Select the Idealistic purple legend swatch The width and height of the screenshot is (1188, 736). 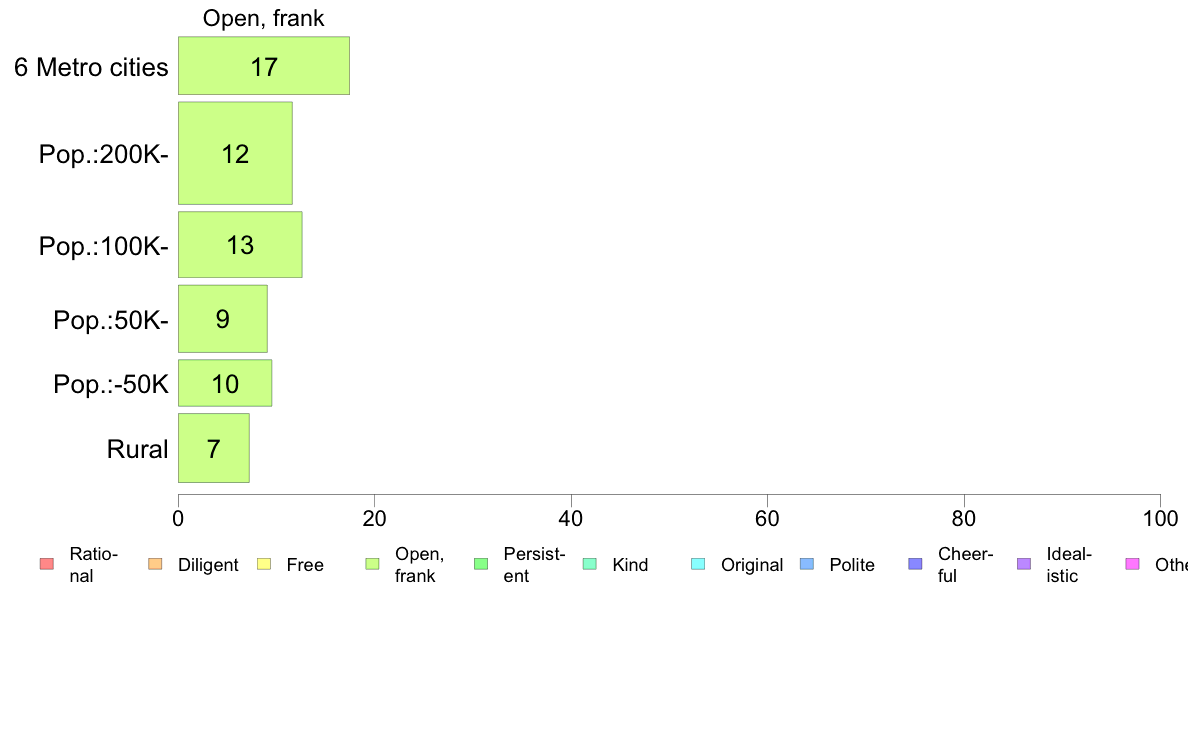click(x=1024, y=564)
